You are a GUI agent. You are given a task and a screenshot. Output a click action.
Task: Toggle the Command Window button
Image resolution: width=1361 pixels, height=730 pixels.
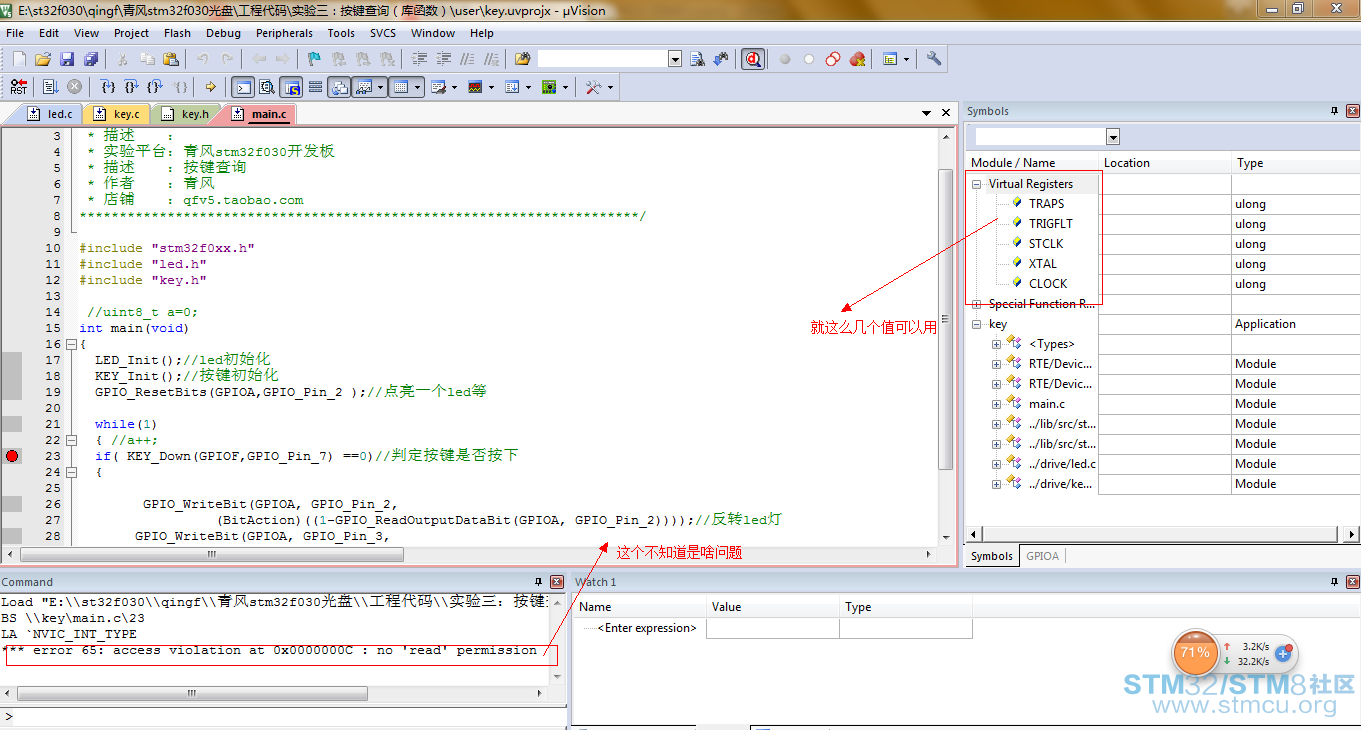243,87
